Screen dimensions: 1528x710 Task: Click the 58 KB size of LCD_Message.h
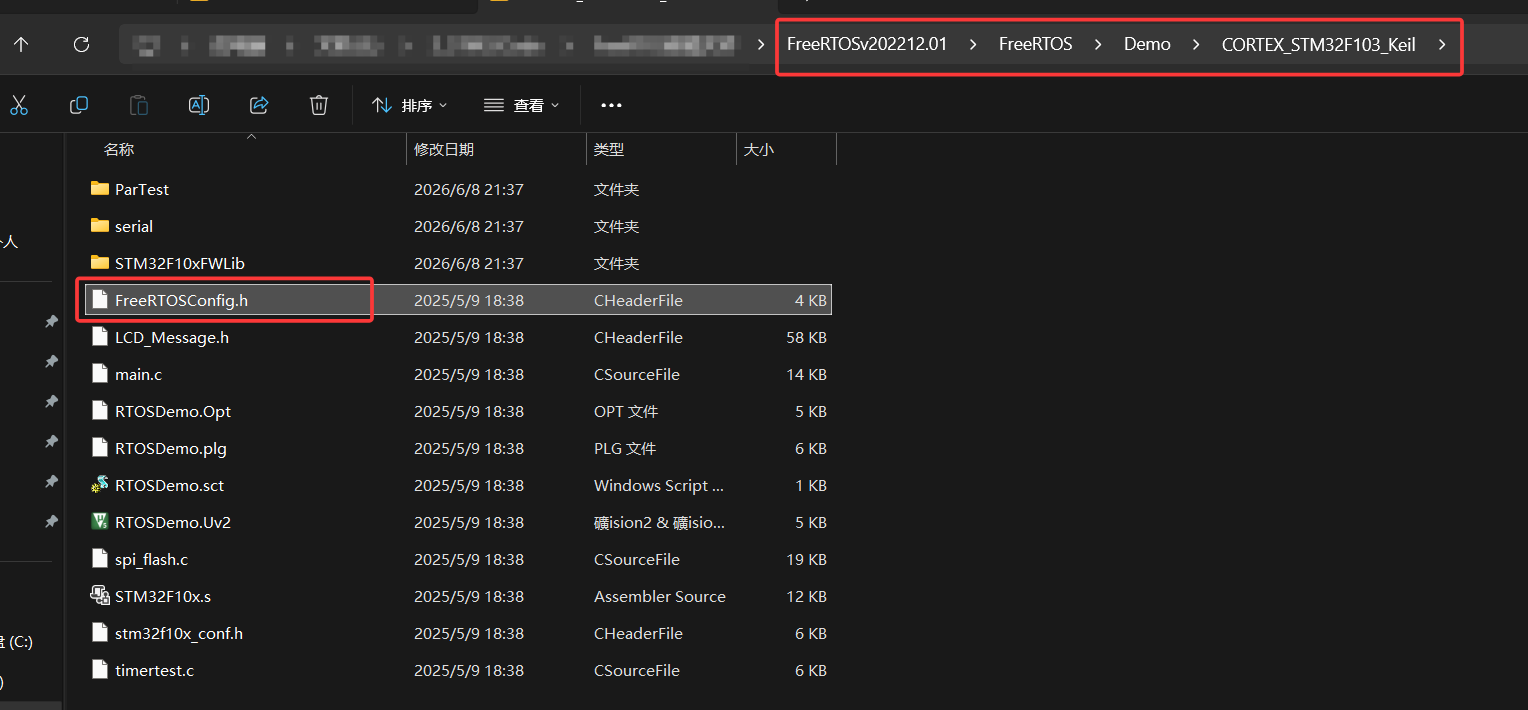tap(806, 337)
